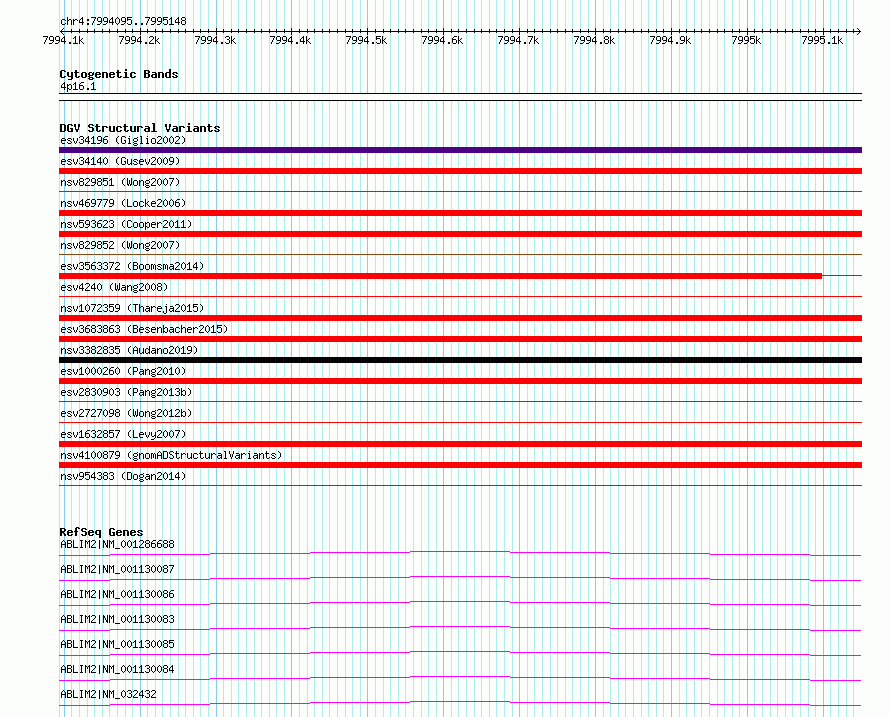
Task: Open variant nsv829852 (Wong2007) label
Action: 120,245
